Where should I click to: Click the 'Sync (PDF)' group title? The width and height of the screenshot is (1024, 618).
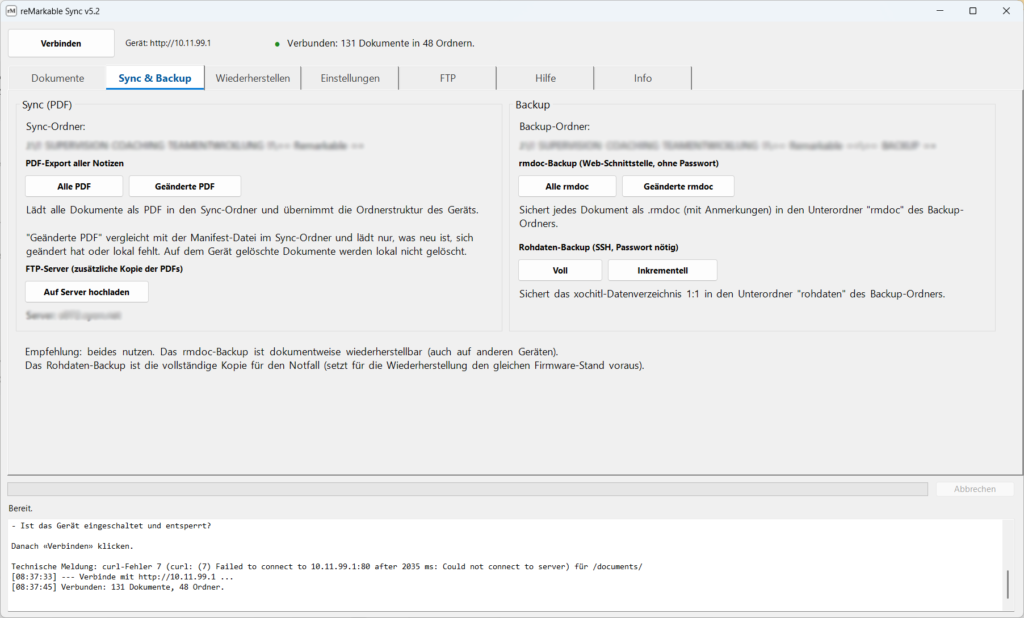47,105
